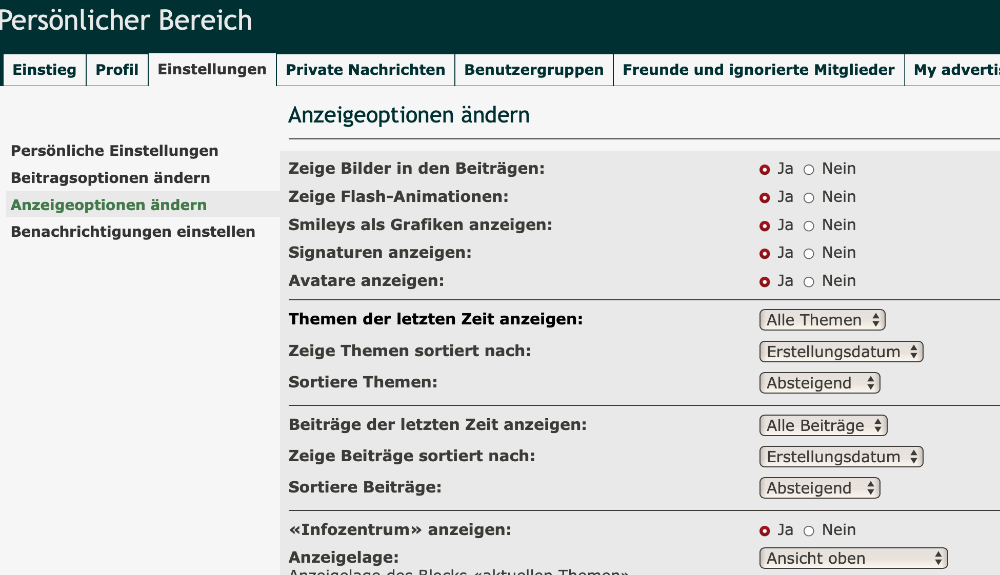The image size is (1000, 575).
Task: Select Nein for Zeige Flash-Animationen
Action: click(x=809, y=198)
